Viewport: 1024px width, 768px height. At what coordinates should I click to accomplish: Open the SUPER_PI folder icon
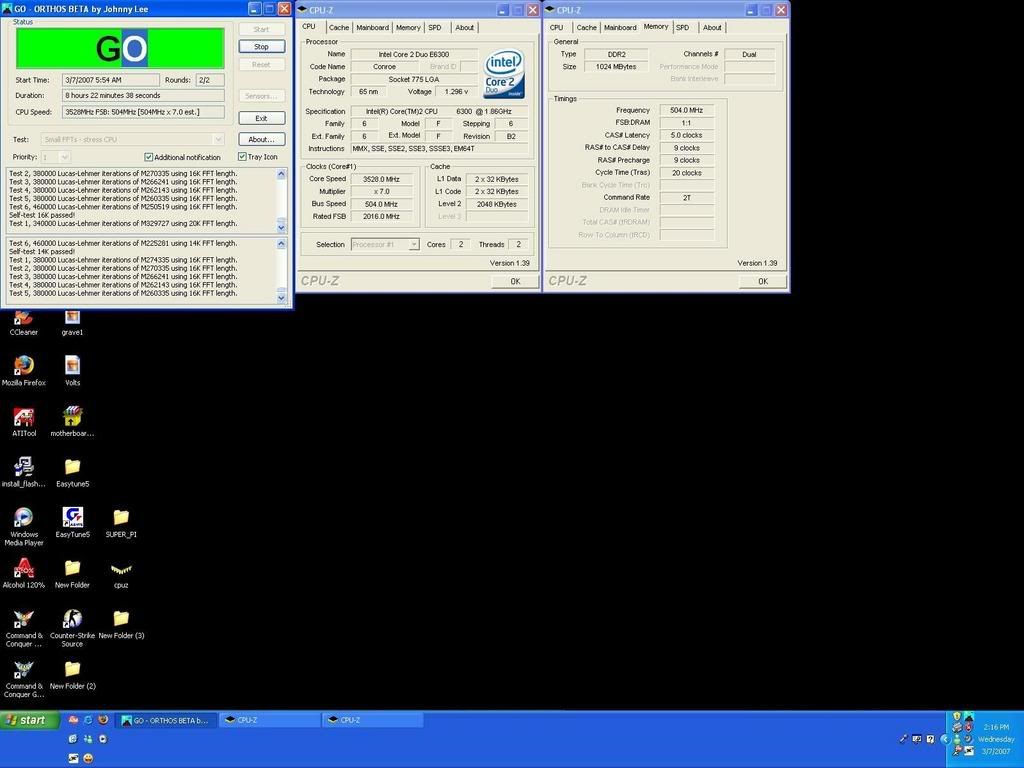click(121, 518)
